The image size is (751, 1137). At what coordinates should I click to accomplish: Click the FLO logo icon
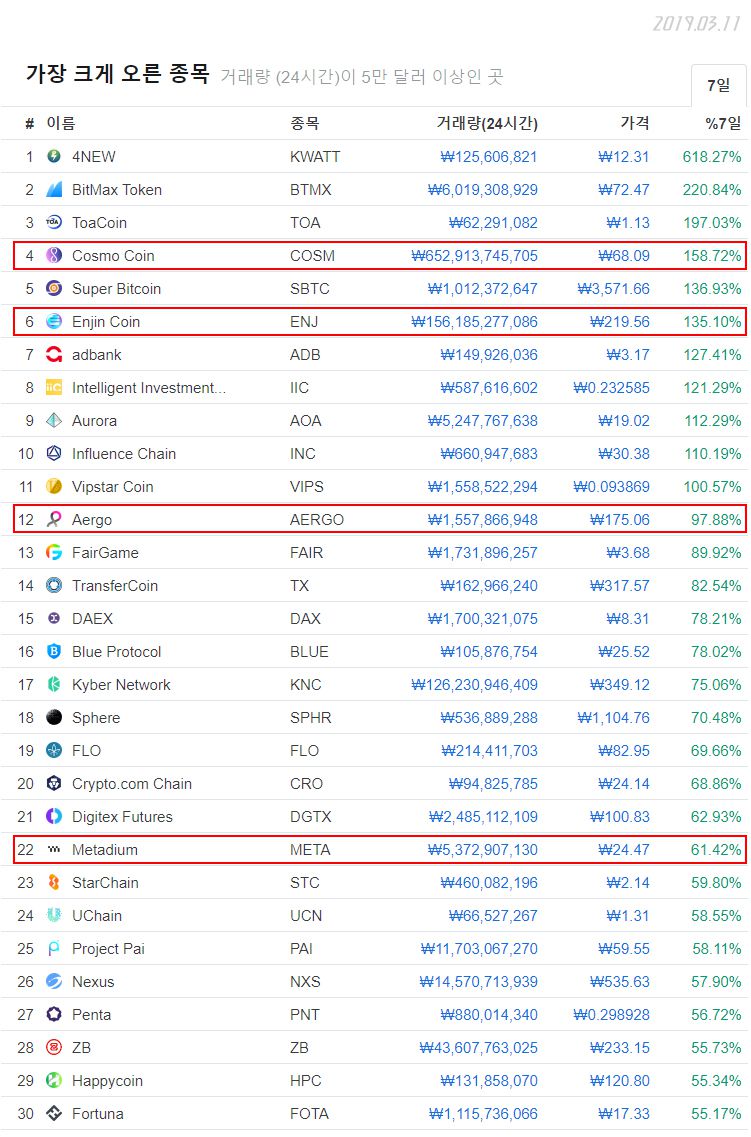pyautogui.click(x=54, y=751)
